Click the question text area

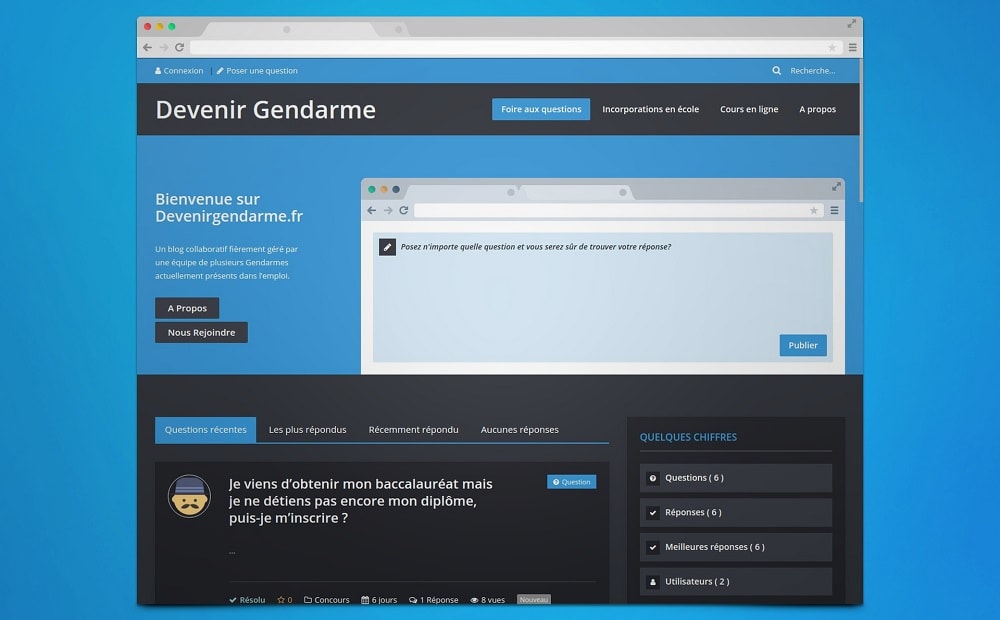603,297
